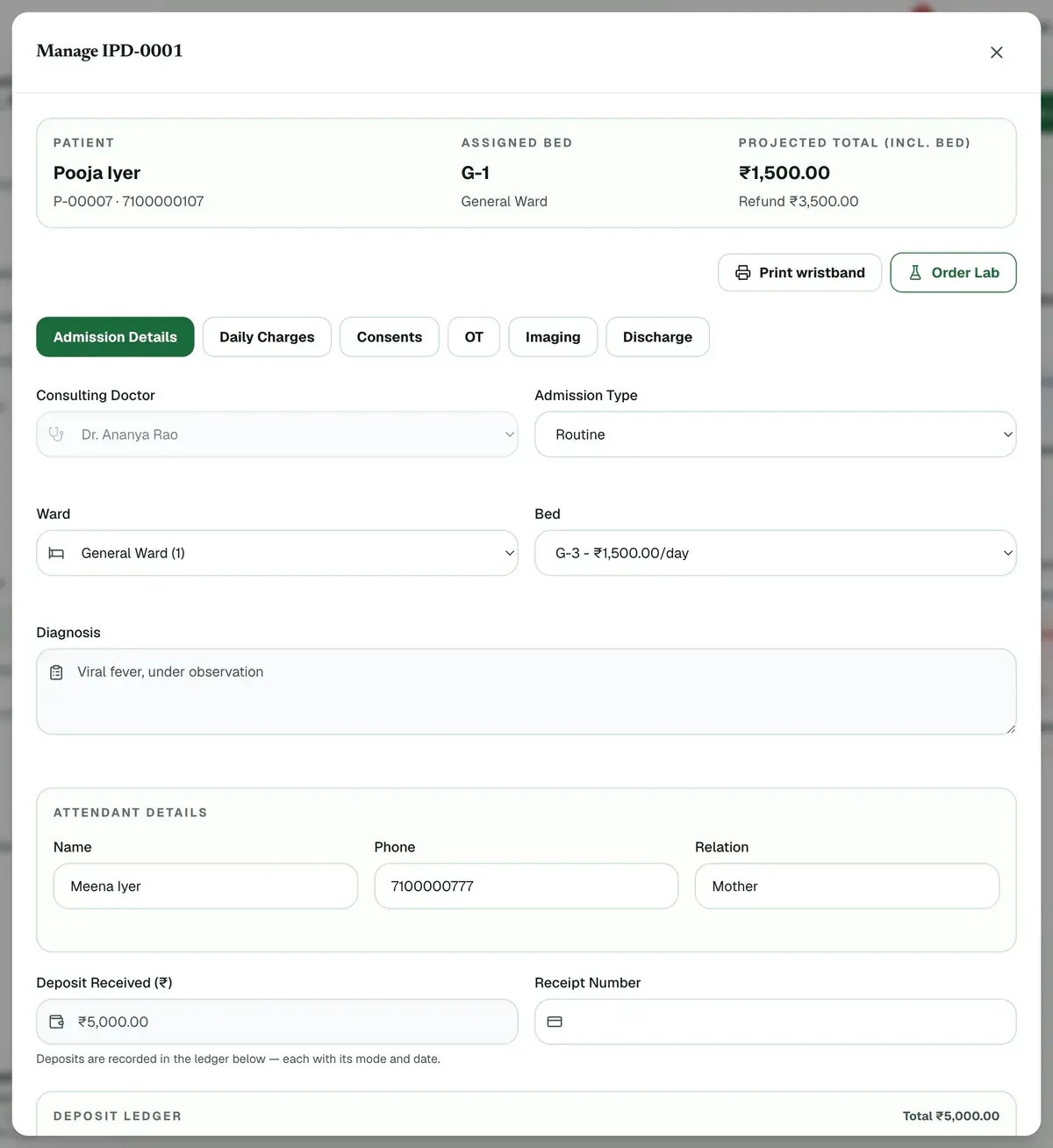Open the Consents tab
1053x1148 pixels.
[389, 337]
